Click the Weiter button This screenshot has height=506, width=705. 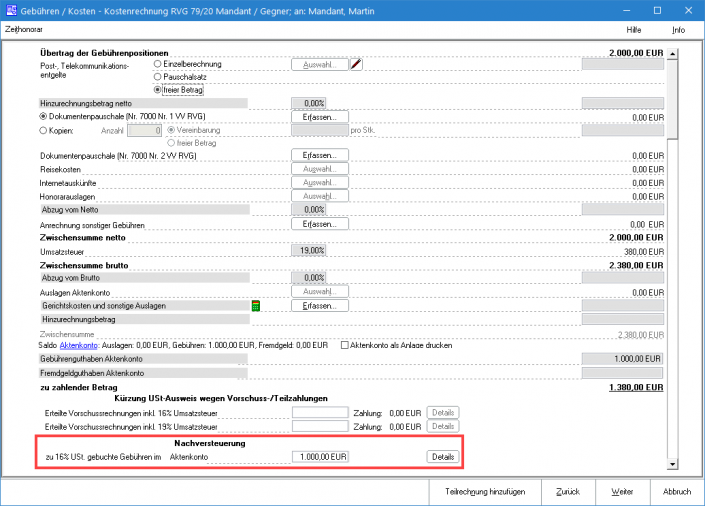[622, 492]
